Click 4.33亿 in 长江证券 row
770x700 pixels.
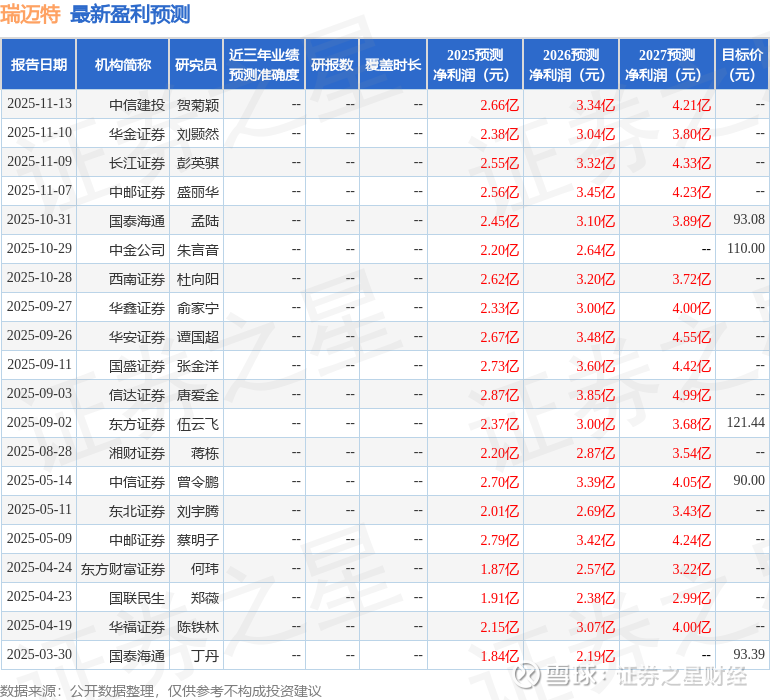point(691,163)
